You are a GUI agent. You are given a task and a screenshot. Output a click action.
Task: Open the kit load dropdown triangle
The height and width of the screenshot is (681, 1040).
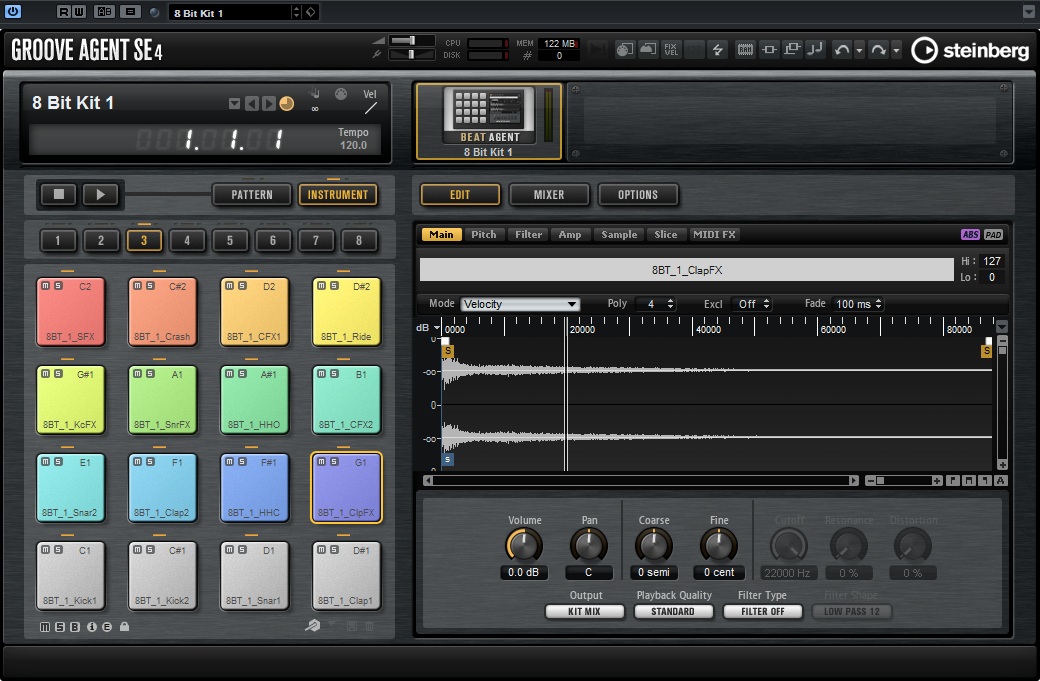(234, 103)
